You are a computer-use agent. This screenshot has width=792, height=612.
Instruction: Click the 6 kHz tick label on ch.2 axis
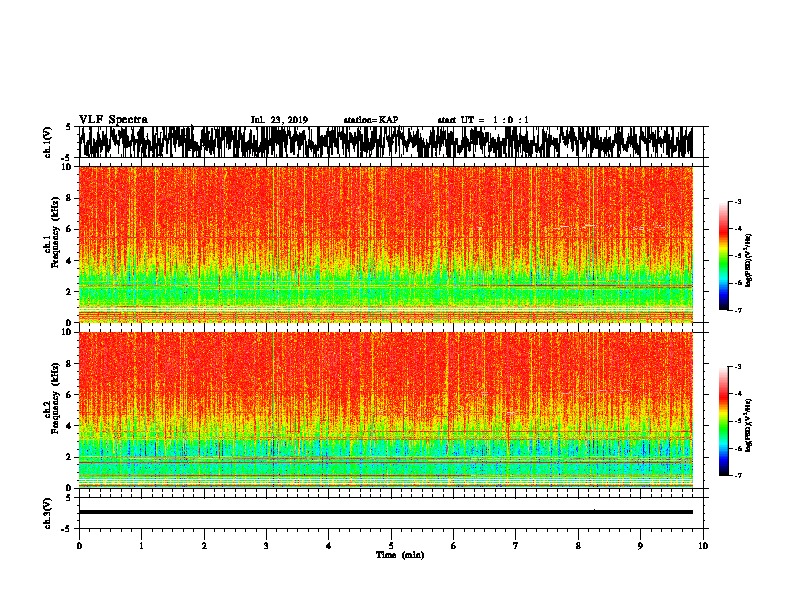[x=70, y=394]
